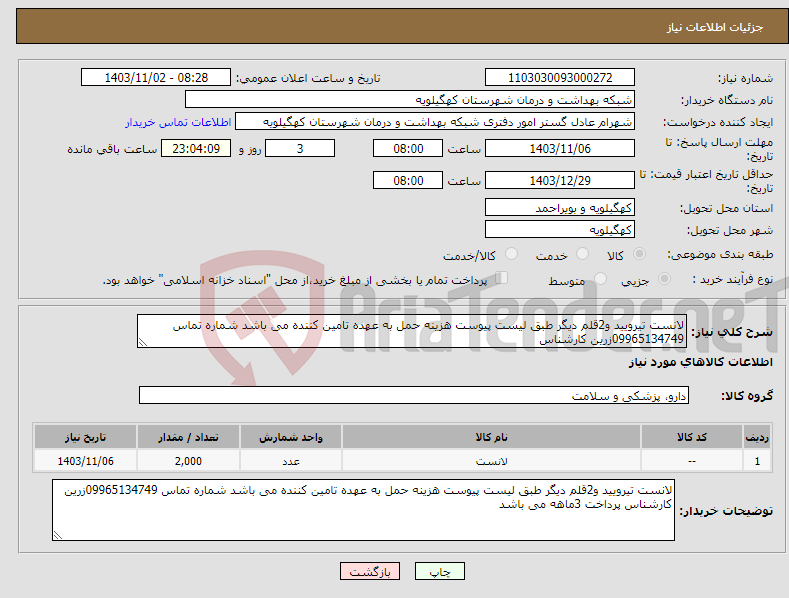Click the remaining days field showing 3
The height and width of the screenshot is (598, 789).
tap(300, 148)
